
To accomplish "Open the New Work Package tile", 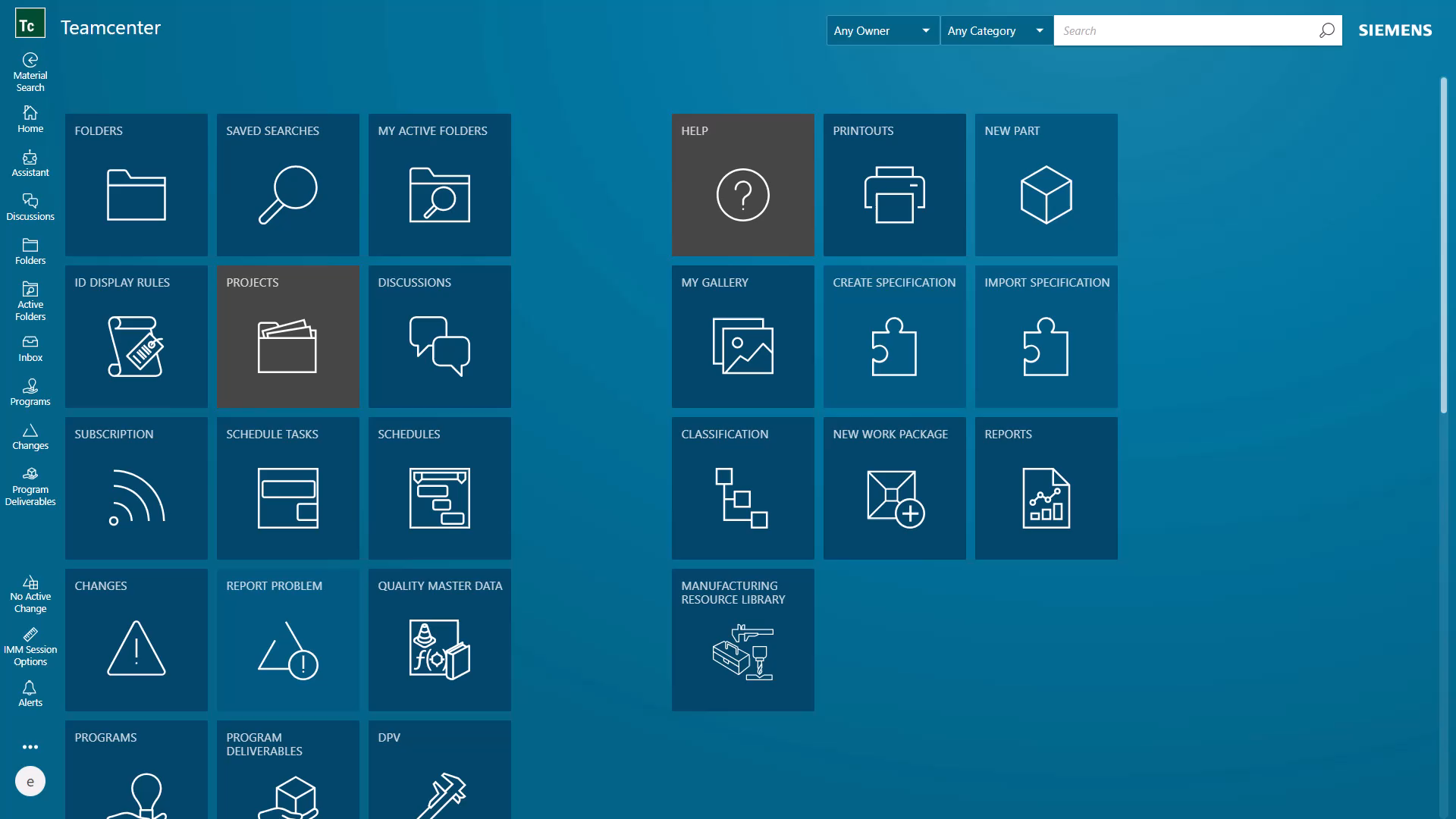I will 894,488.
